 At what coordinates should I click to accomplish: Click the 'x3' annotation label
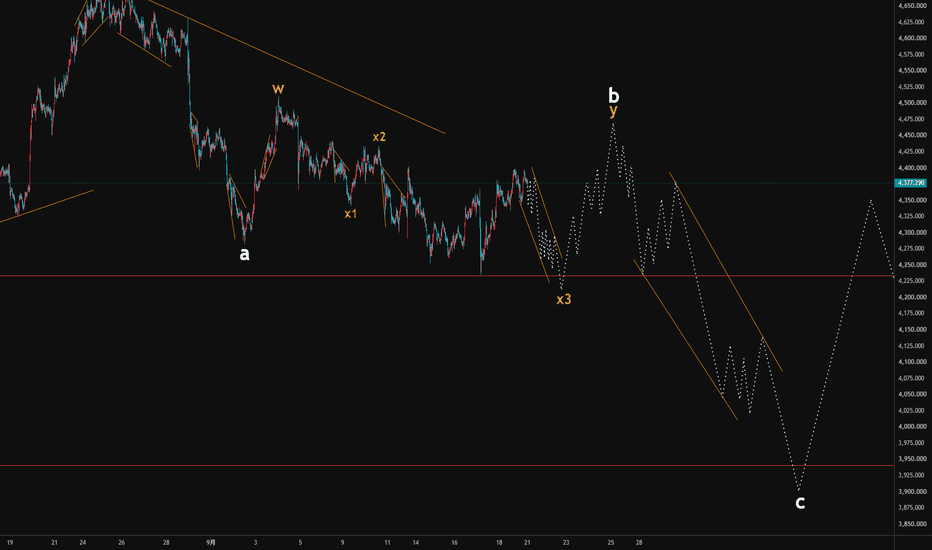tap(563, 299)
